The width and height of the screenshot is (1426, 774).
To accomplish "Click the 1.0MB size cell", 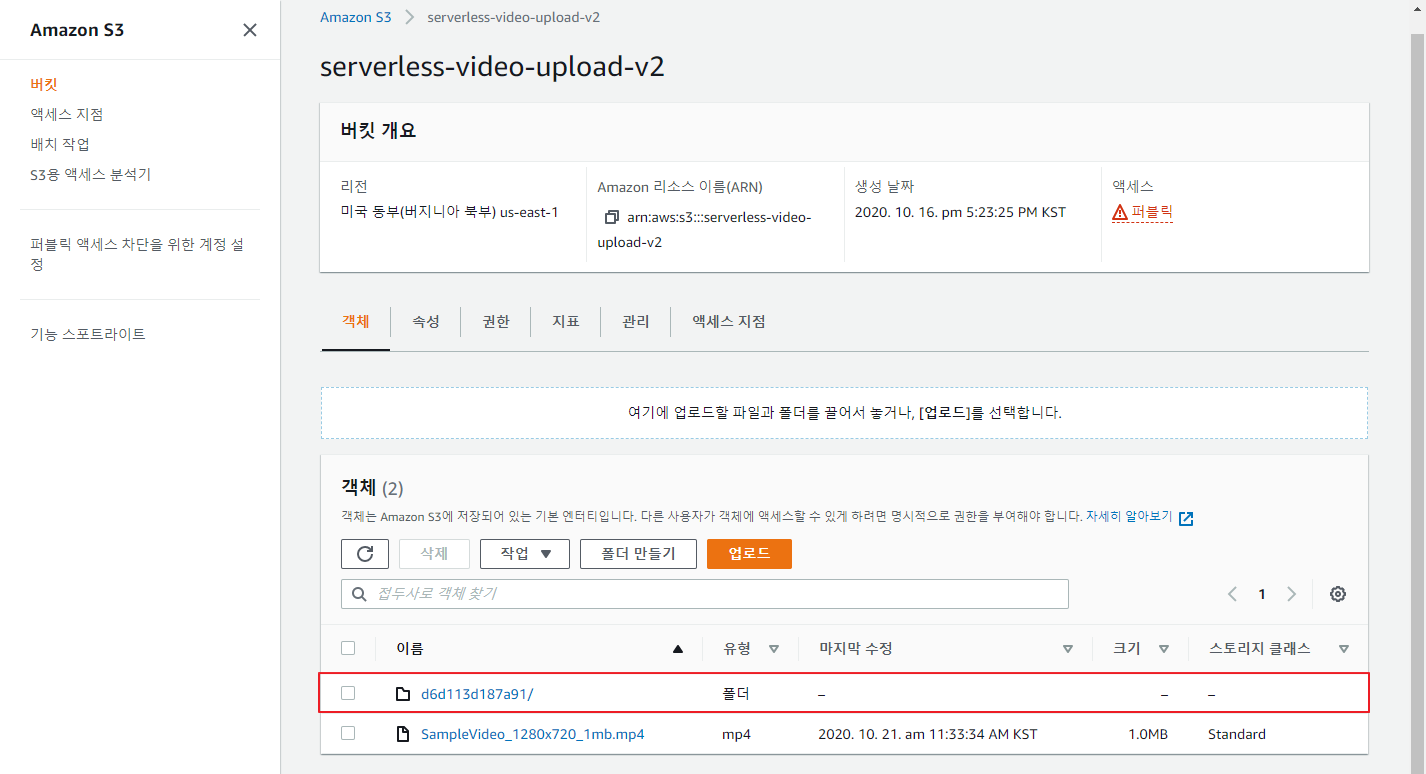I will pyautogui.click(x=1148, y=734).
